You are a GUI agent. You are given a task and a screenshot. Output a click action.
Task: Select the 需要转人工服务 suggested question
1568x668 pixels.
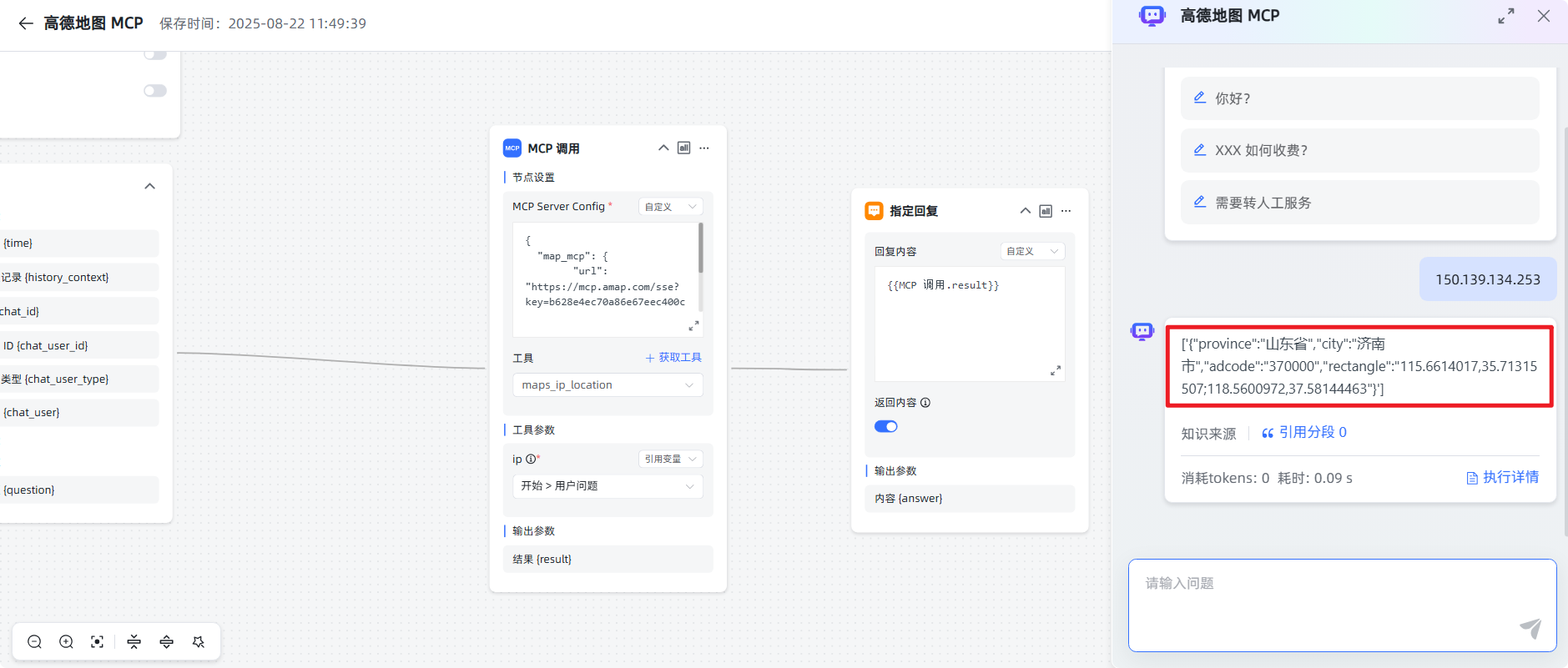click(1360, 203)
